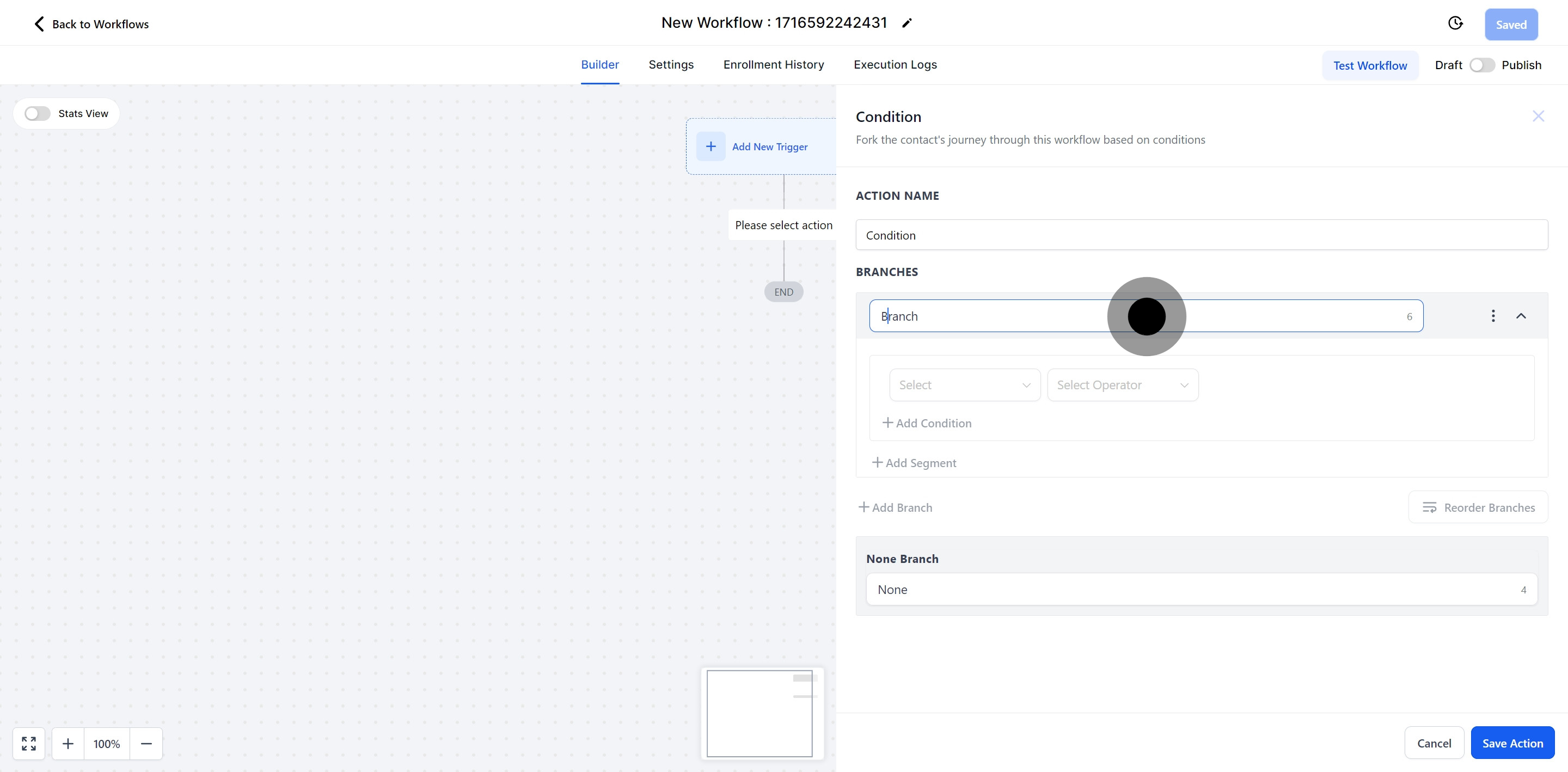Click the fit-to-screen expand icon

[29, 743]
